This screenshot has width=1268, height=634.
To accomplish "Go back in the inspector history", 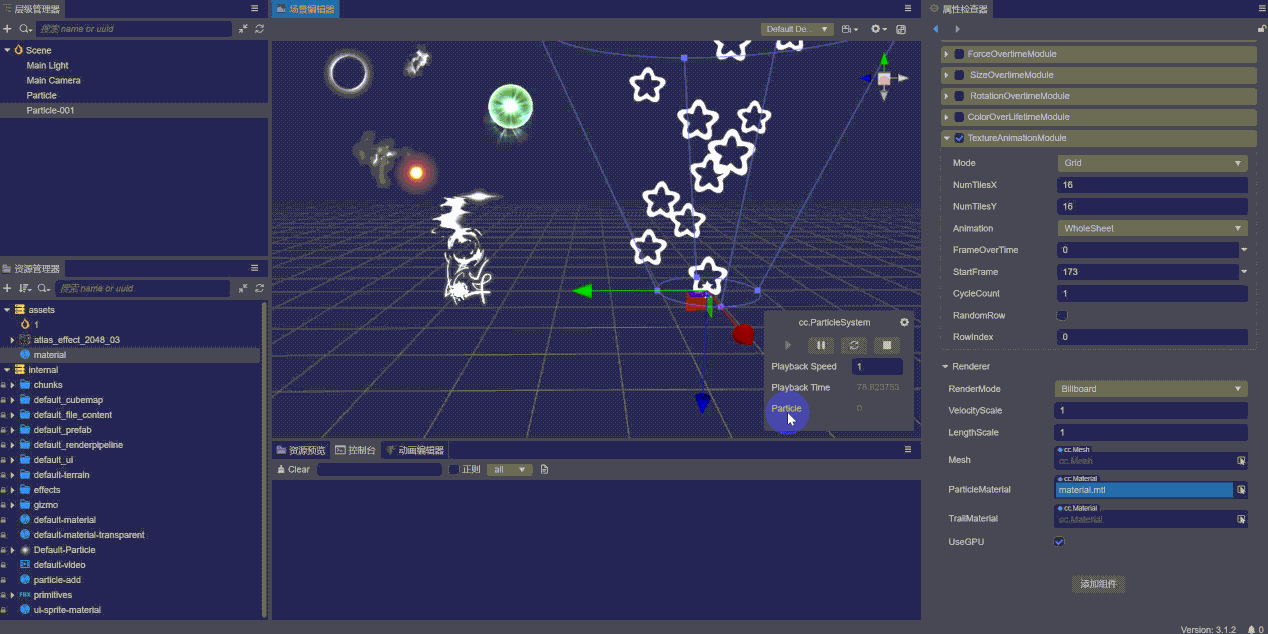I will click(x=935, y=29).
